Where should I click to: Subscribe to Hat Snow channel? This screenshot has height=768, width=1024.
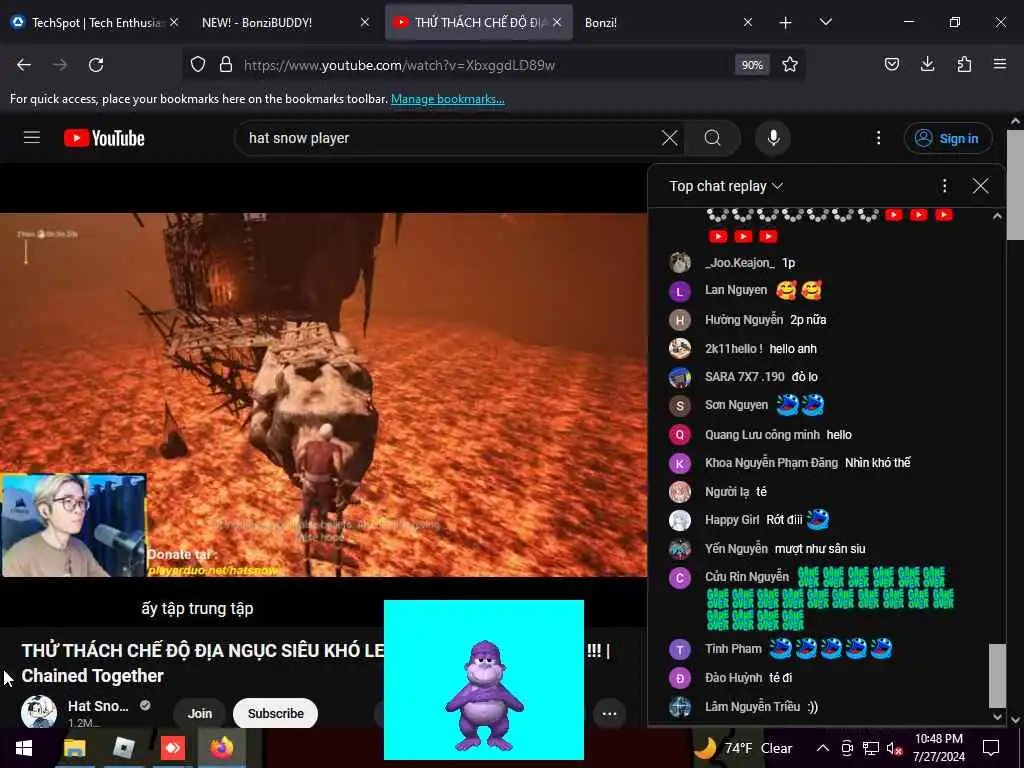pos(276,714)
